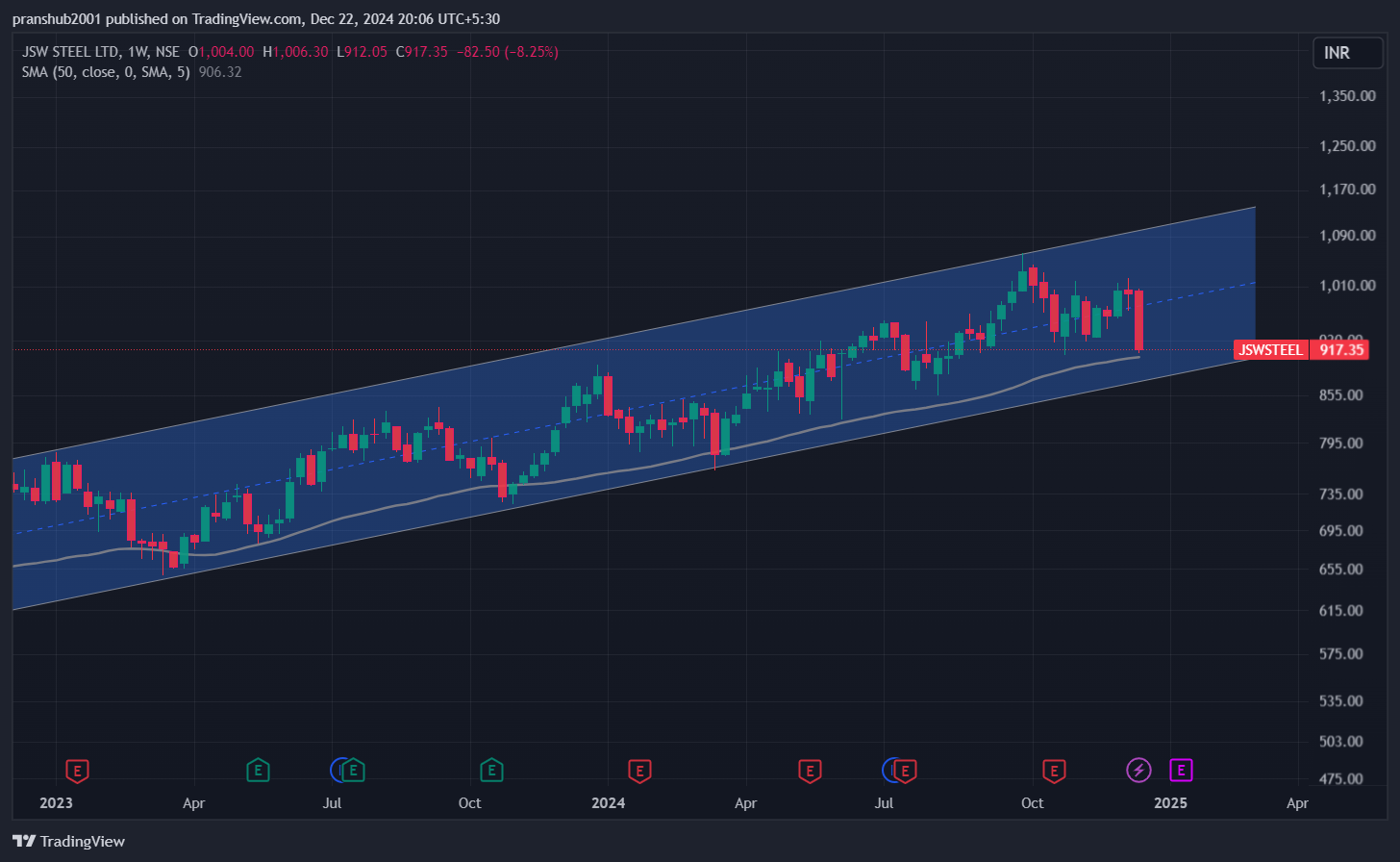Click the last red weekly candle body

pos(1138,320)
